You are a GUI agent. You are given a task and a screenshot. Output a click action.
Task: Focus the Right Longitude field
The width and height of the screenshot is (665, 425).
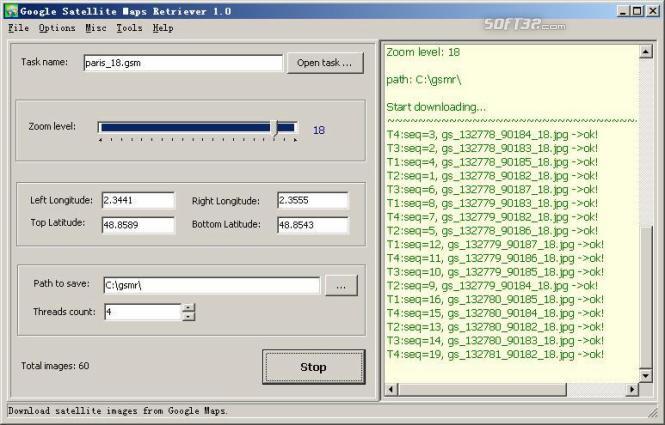[x=313, y=200]
